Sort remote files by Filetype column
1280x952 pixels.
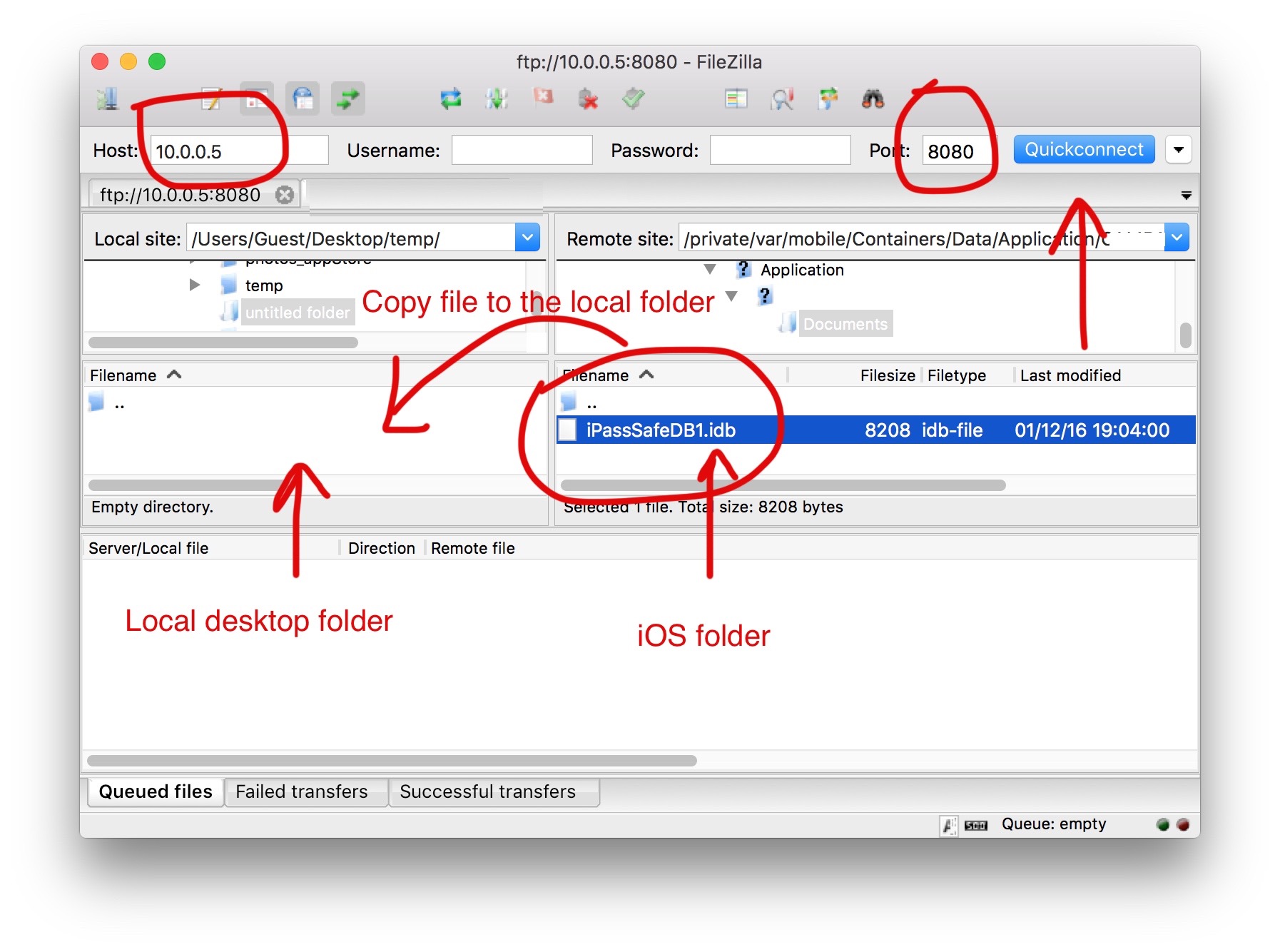968,375
